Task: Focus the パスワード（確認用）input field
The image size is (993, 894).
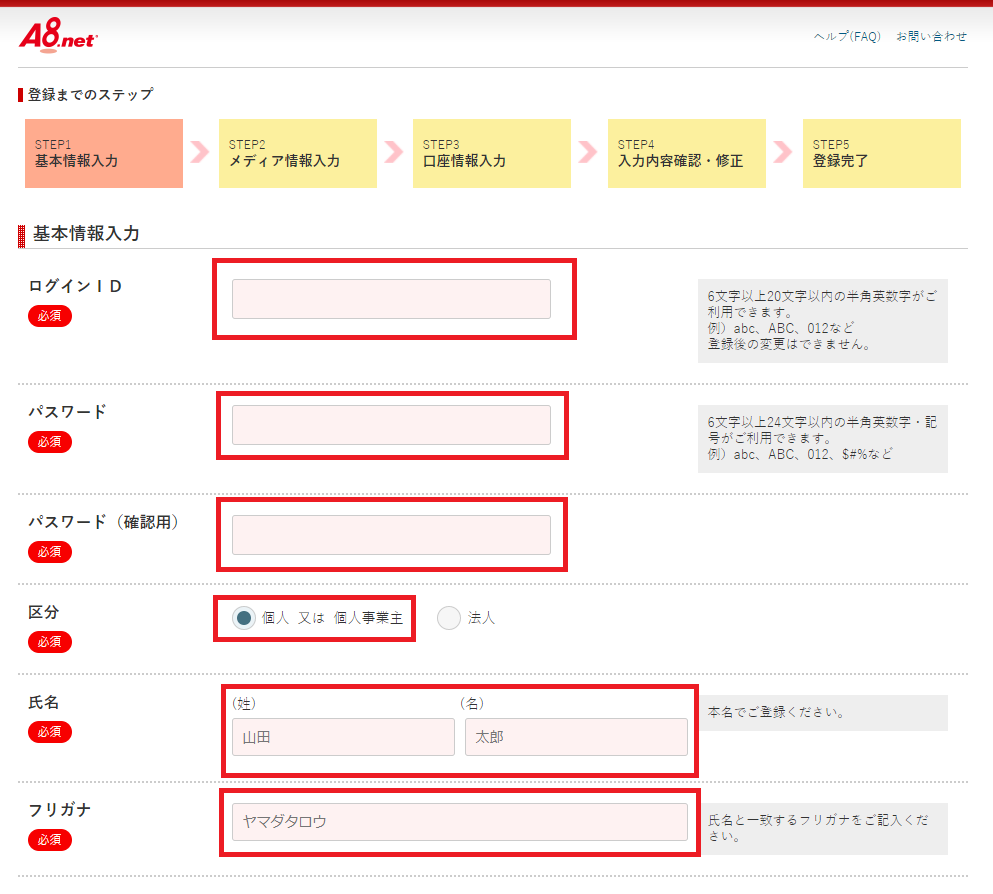Action: [391, 535]
